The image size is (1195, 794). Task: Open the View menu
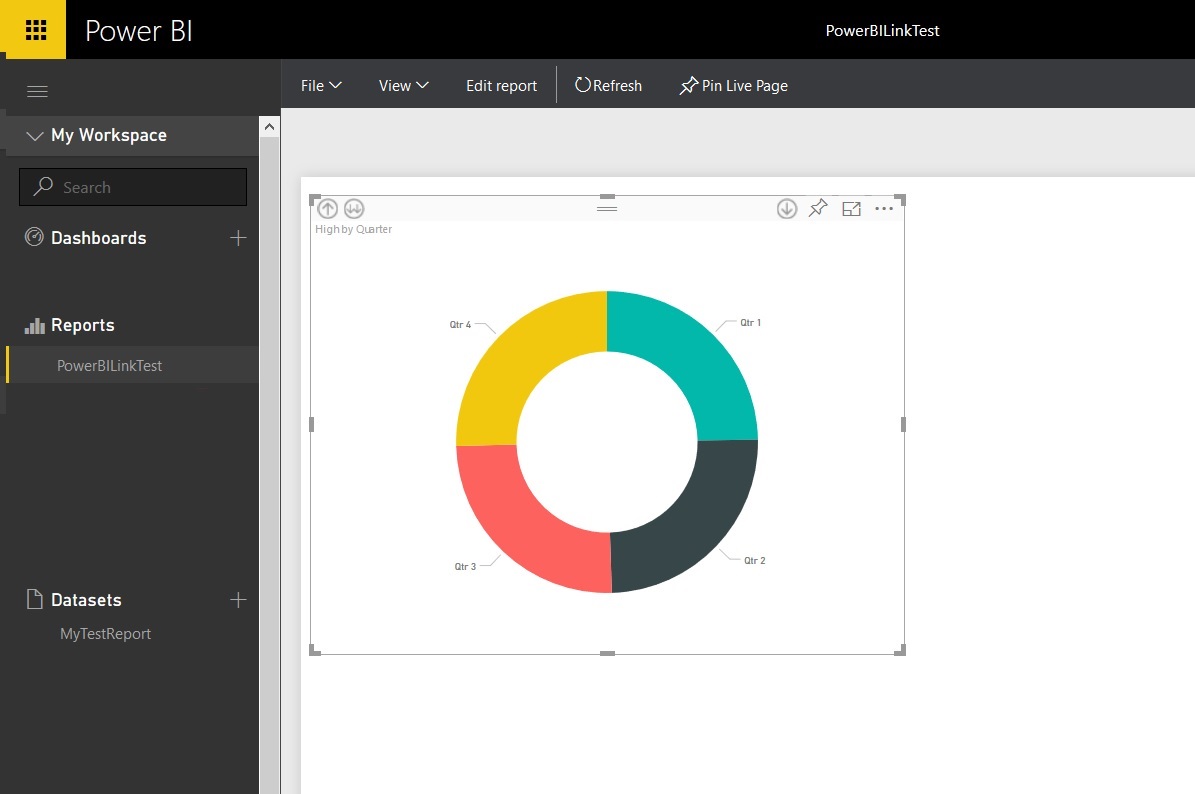[x=402, y=85]
